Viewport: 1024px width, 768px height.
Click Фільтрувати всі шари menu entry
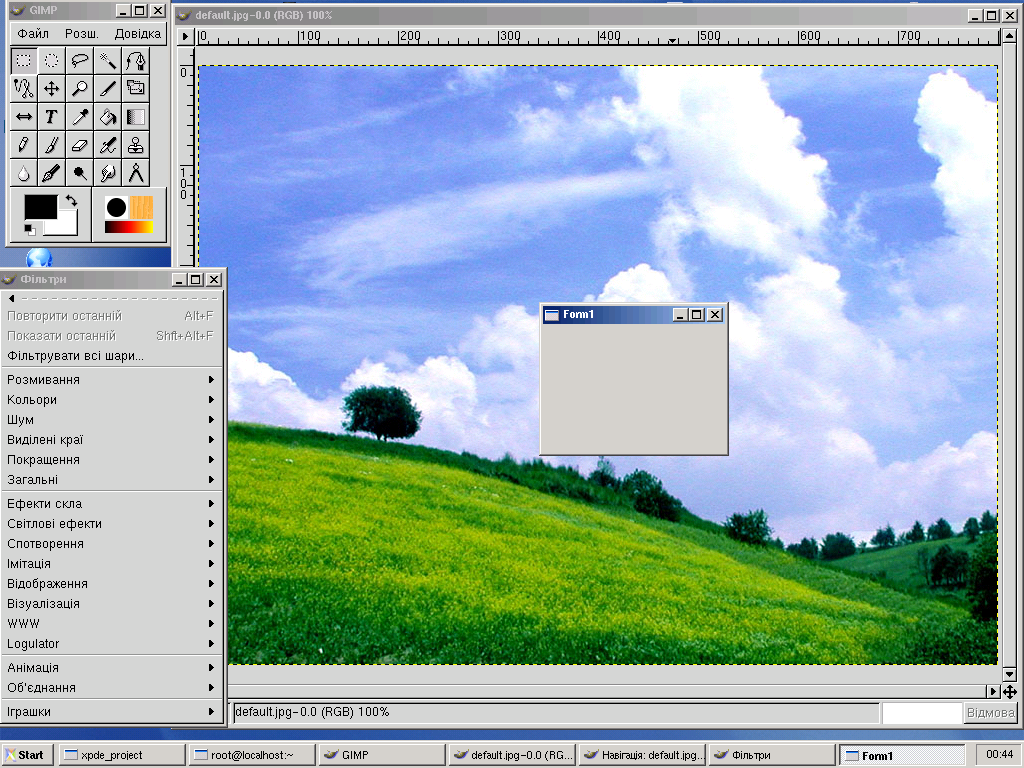[x=76, y=356]
